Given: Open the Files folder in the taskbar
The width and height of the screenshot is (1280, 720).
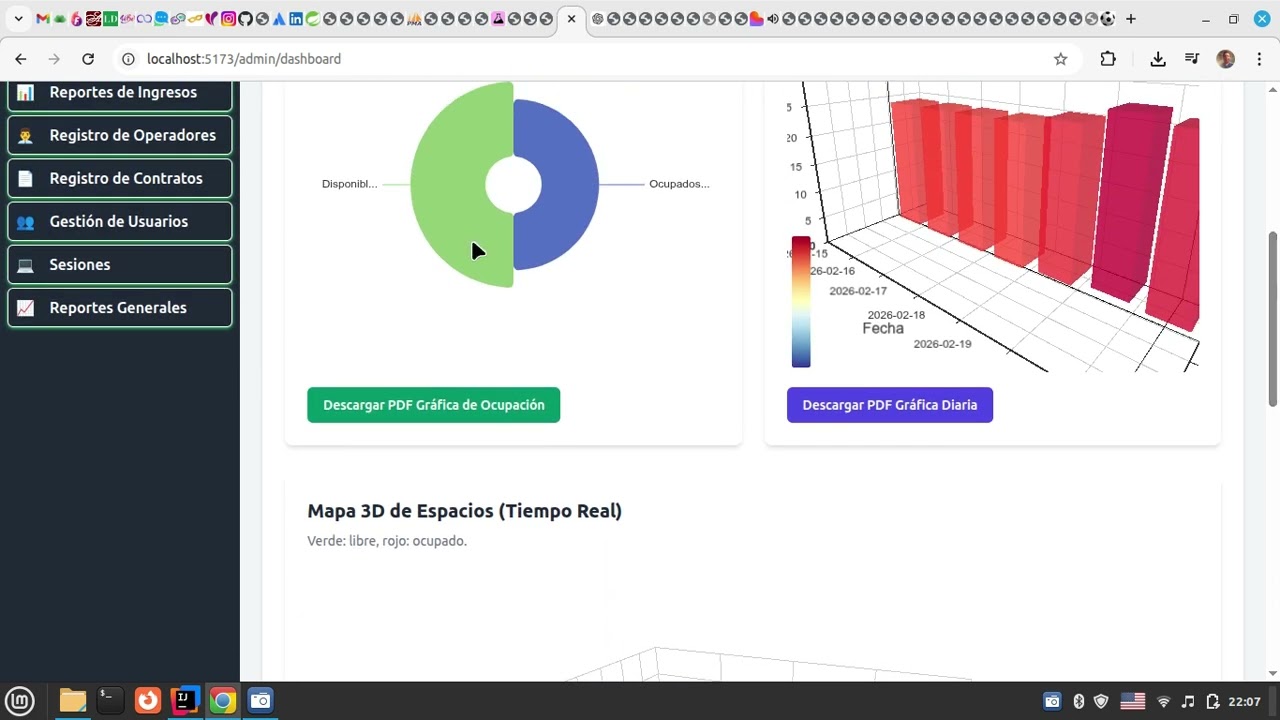Looking at the screenshot, I should [x=72, y=700].
